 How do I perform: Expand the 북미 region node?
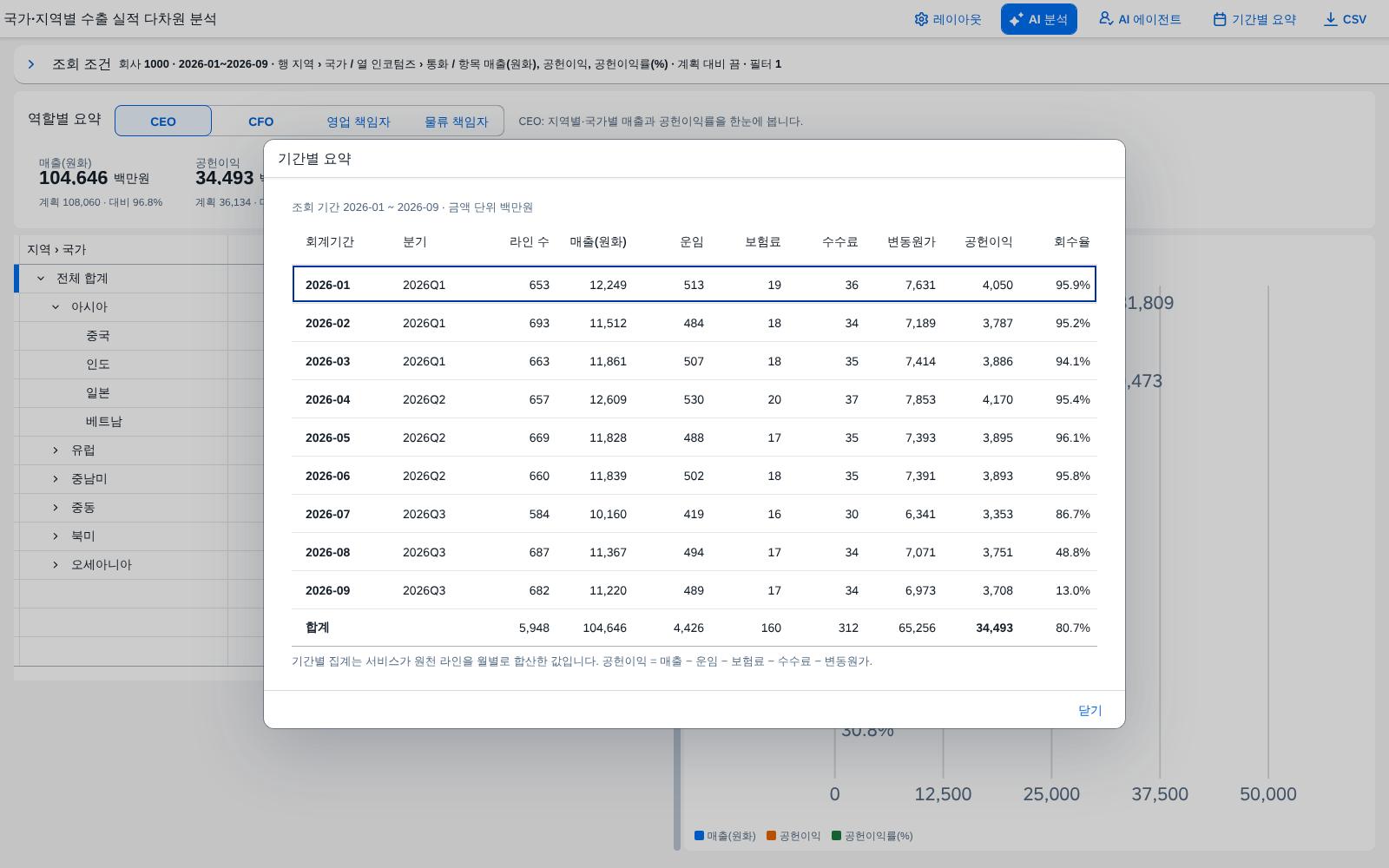56,536
